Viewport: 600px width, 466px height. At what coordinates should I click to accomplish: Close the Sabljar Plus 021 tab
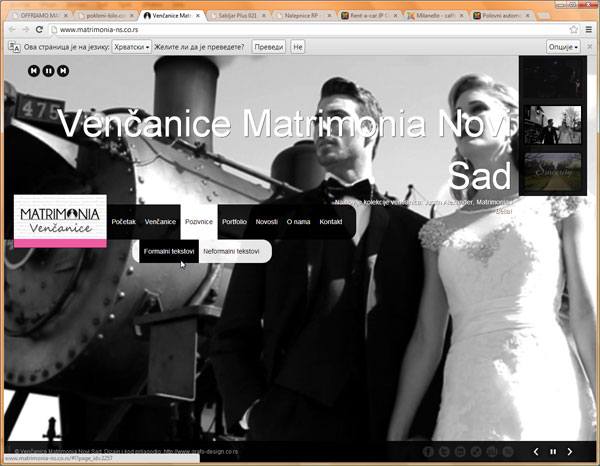click(x=264, y=16)
